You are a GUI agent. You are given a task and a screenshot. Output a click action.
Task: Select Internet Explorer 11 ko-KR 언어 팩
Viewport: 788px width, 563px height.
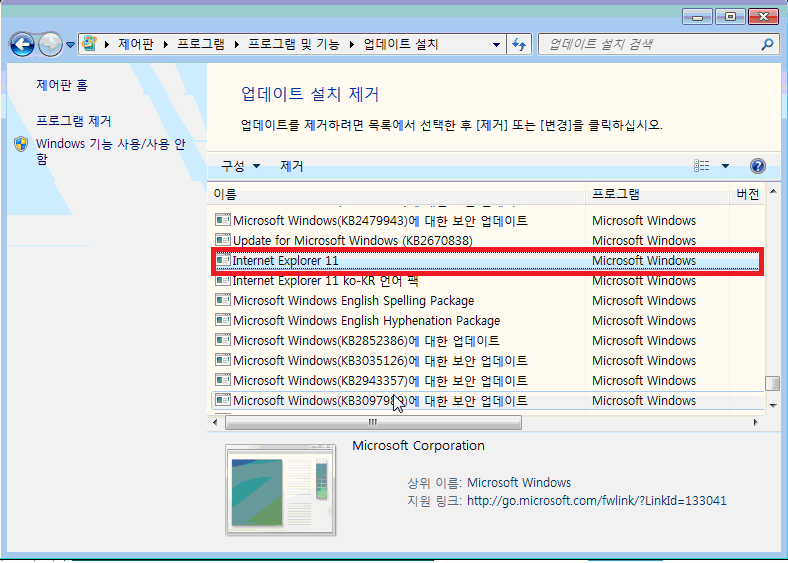tap(486, 281)
